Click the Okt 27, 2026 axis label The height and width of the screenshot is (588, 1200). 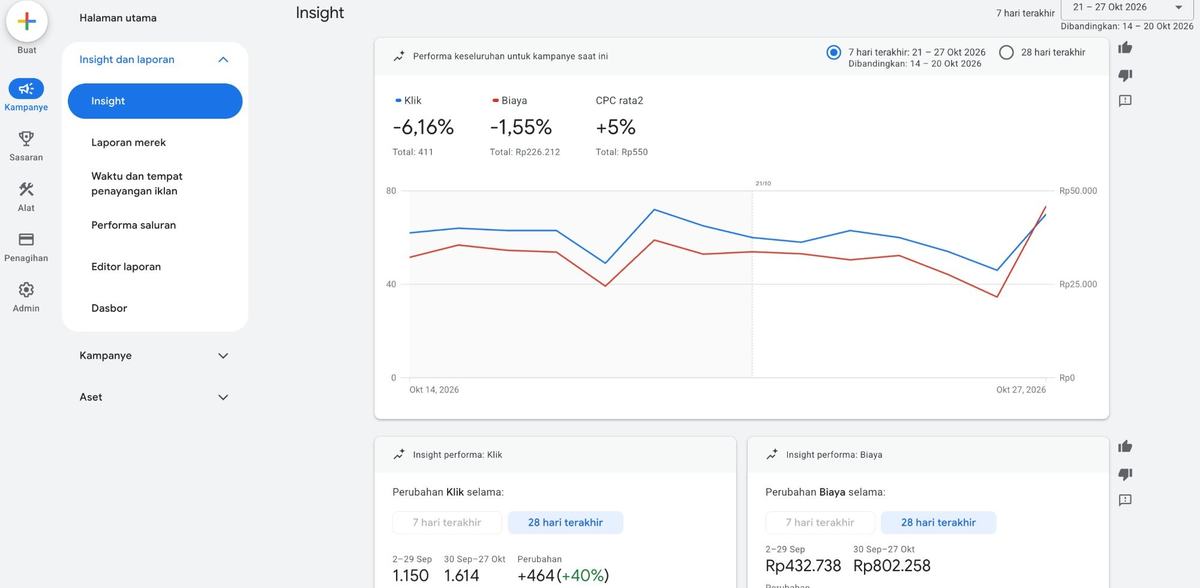click(1021, 390)
